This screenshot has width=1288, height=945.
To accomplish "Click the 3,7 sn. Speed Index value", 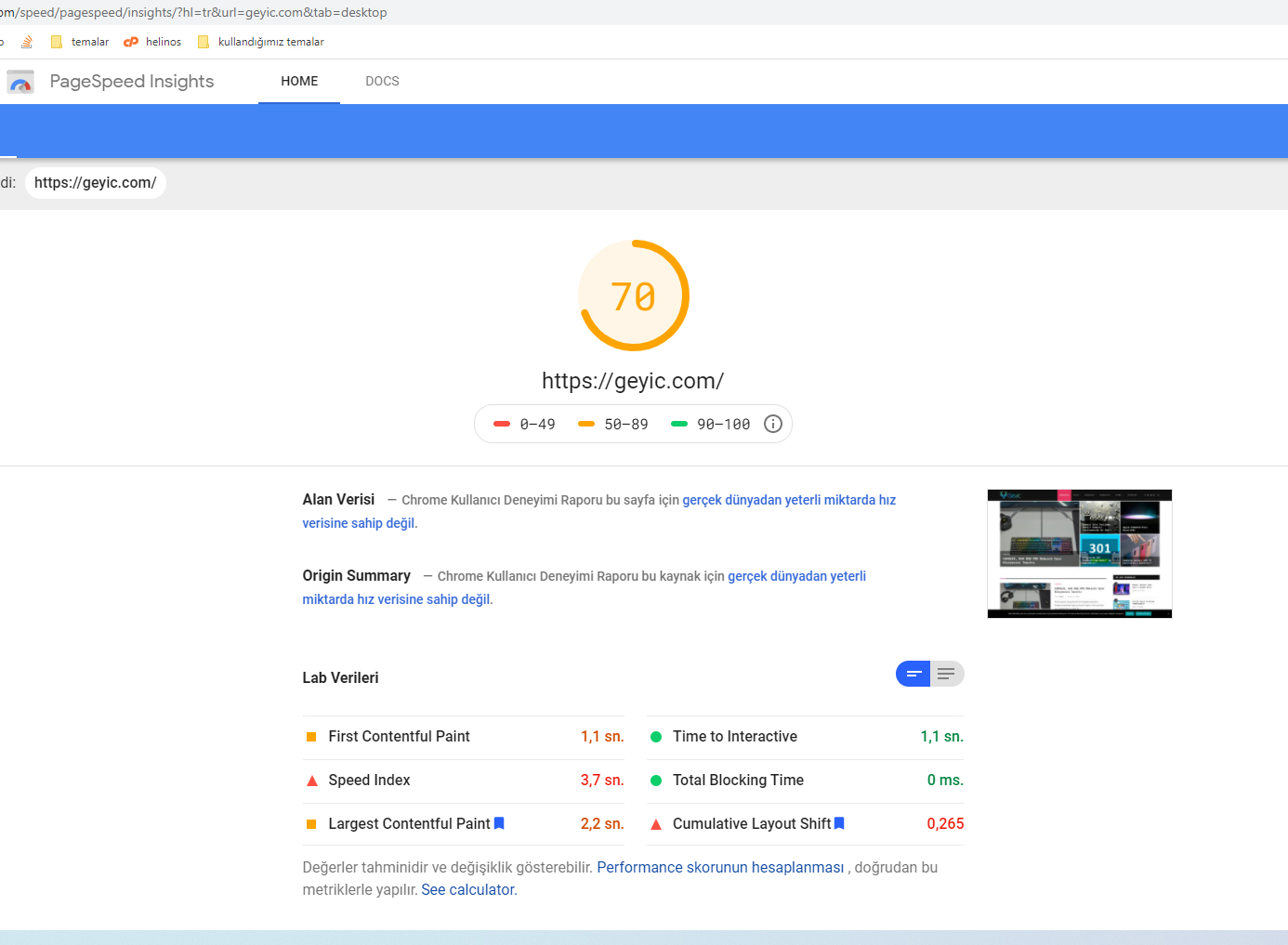I will tap(602, 781).
